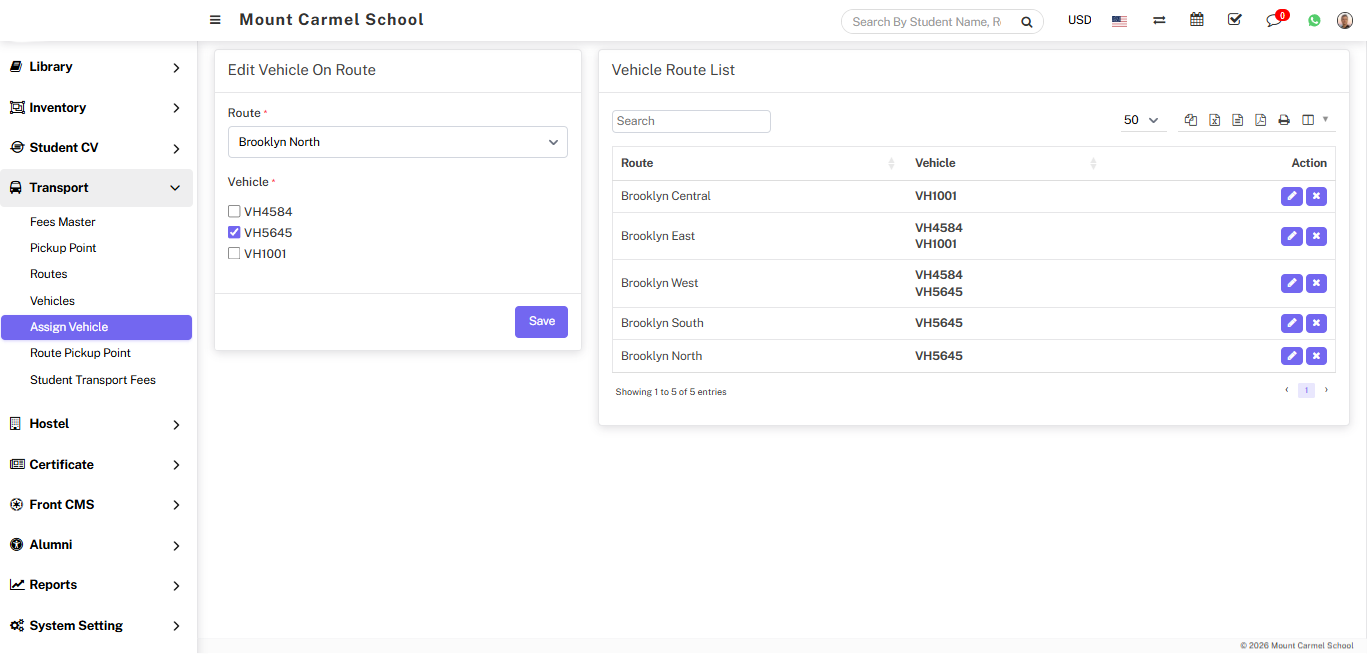
Task: Click the language flag icon
Action: tap(1119, 21)
